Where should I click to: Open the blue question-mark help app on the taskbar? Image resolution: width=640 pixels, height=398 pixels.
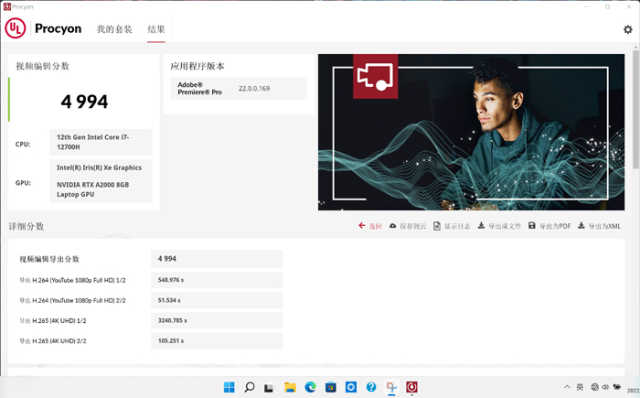click(371, 387)
